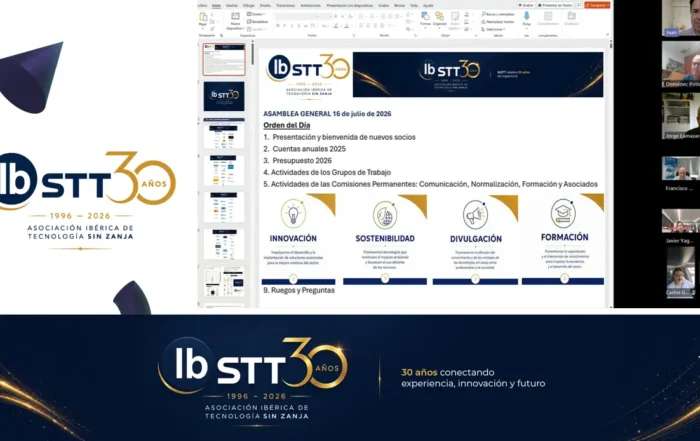Image resolution: width=700 pixels, height=441 pixels.
Task: Collapse the ribbon with the chevron
Action: [x=607, y=34]
